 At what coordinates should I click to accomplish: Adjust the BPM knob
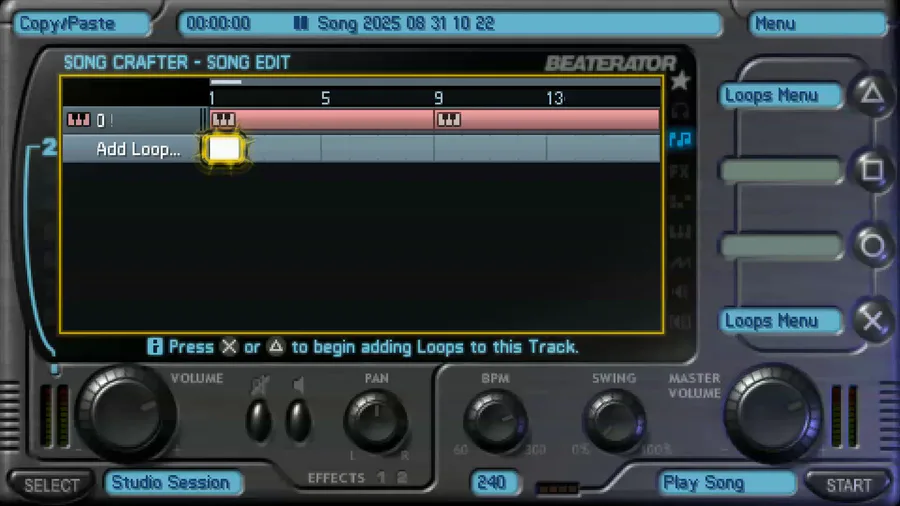495,422
